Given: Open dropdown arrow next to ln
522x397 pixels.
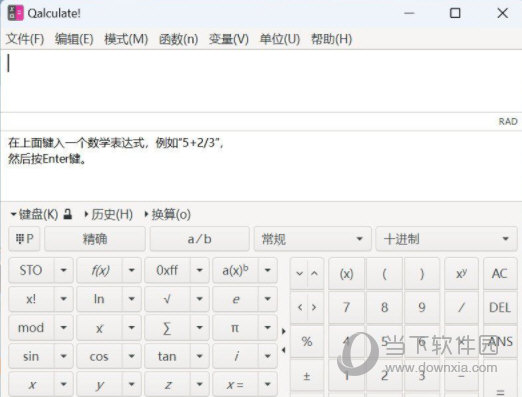Looking at the screenshot, I should tap(132, 299).
